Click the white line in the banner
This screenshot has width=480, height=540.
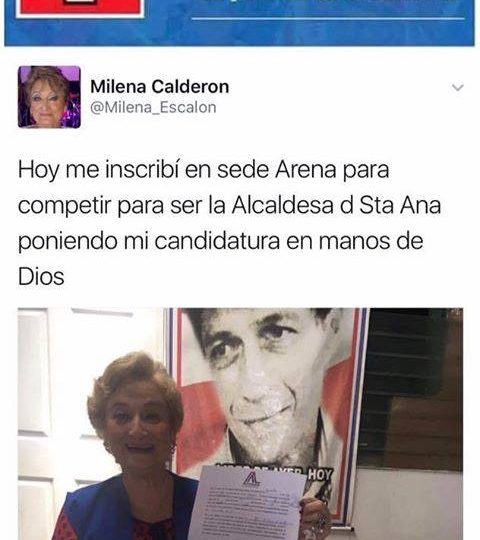[328, 18]
